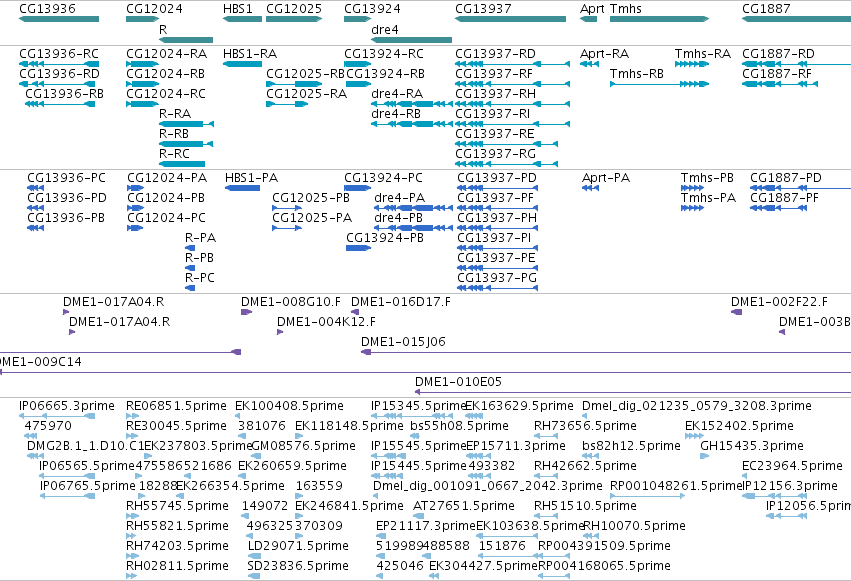Select clone DME1-016D17.F
Screen dimensions: 851x581
click(401, 302)
